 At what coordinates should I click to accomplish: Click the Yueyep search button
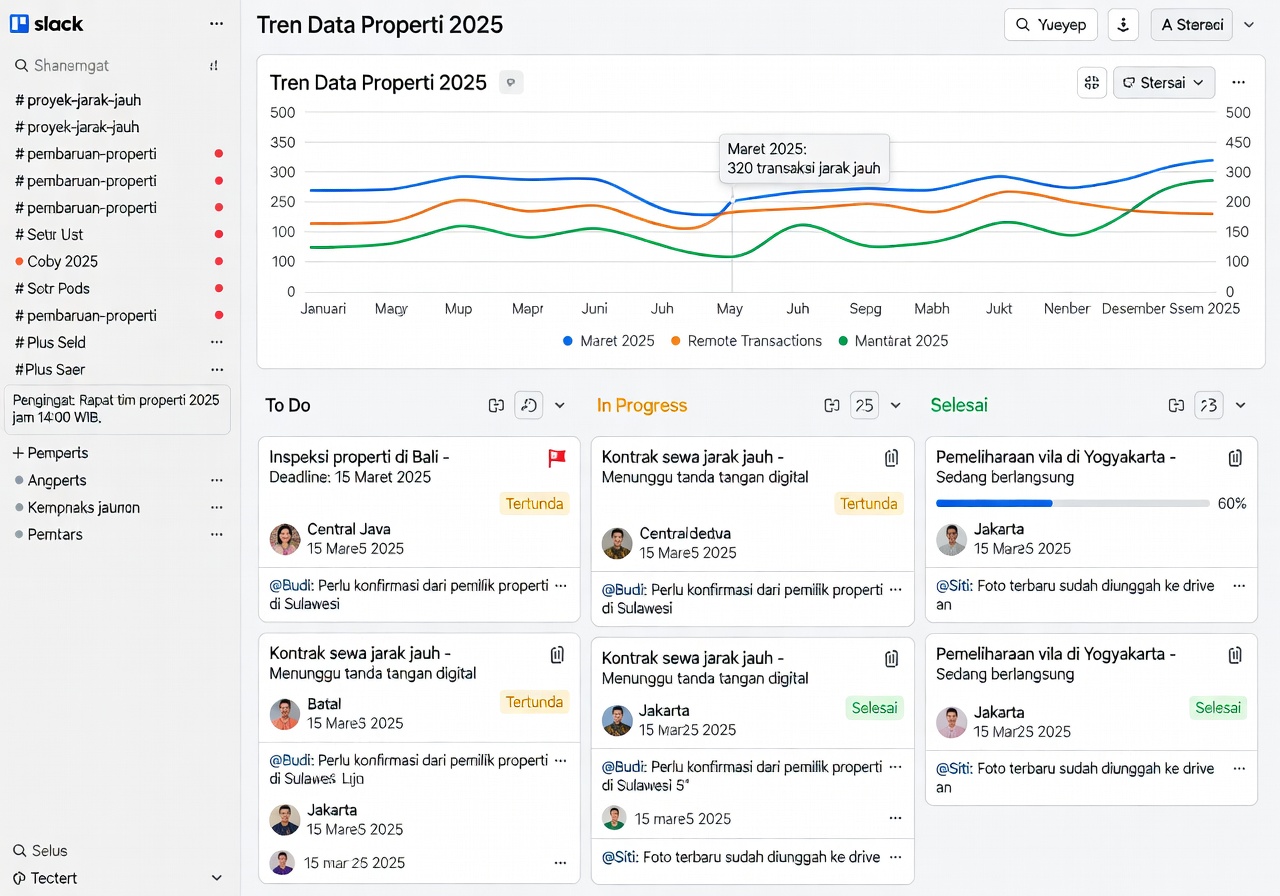point(1050,25)
